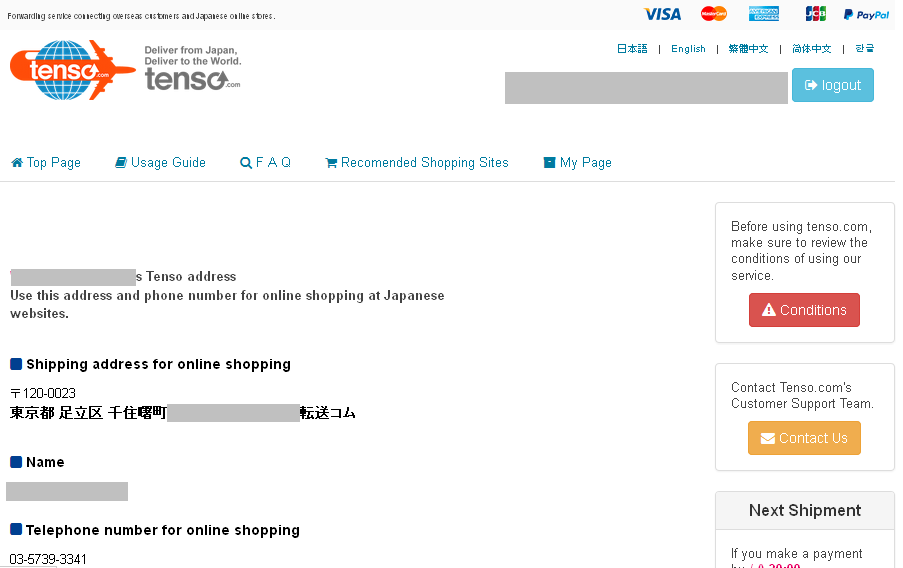The height and width of the screenshot is (568, 903).
Task: Click the Visa card icon
Action: tap(662, 14)
